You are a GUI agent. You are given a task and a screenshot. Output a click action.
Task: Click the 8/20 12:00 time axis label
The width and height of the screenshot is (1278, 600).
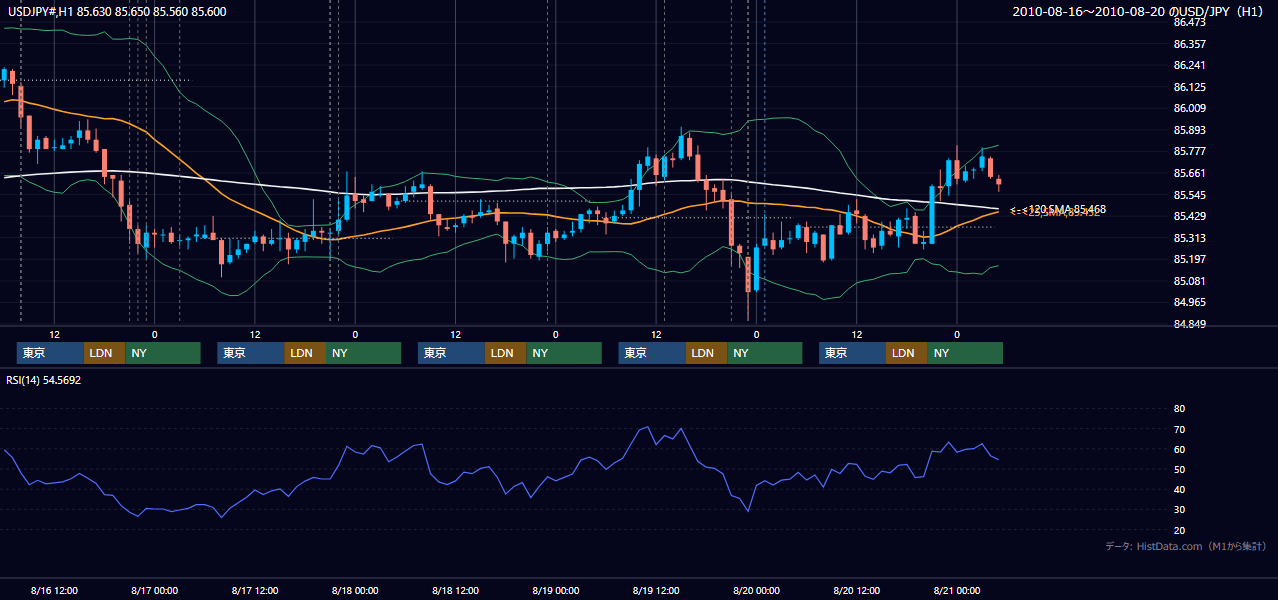pyautogui.click(x=856, y=590)
